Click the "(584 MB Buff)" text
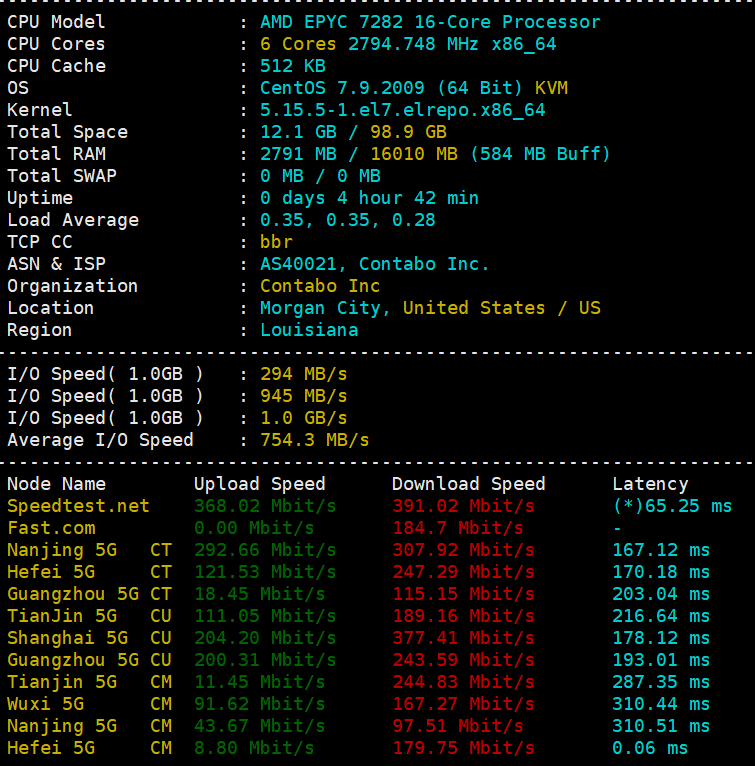 click(x=540, y=154)
